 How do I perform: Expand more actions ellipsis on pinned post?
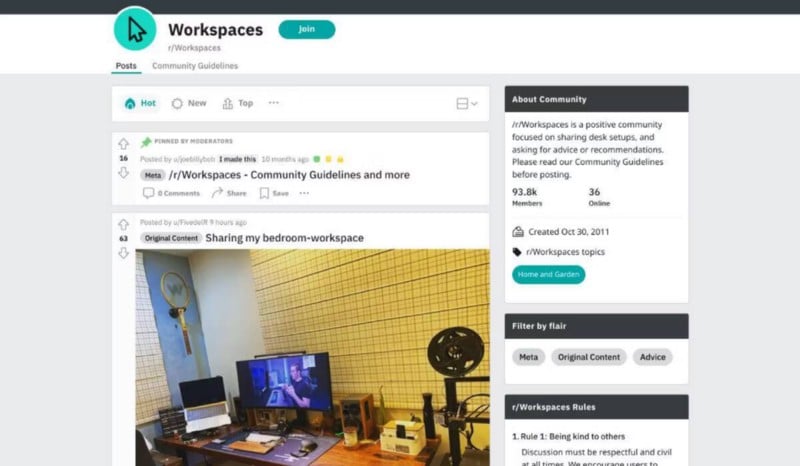pyautogui.click(x=304, y=193)
